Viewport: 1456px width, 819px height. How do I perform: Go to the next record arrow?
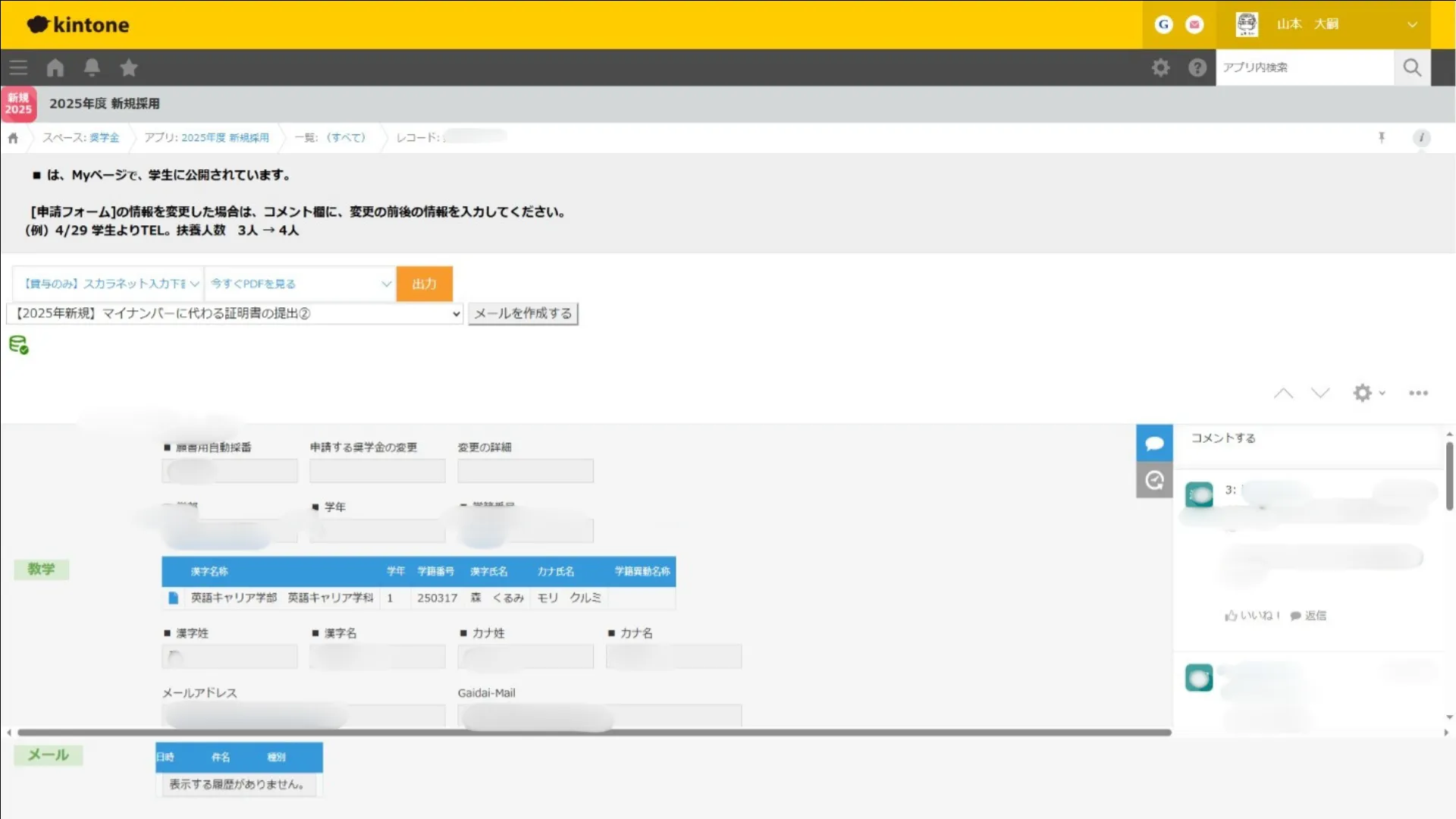[x=1320, y=393]
